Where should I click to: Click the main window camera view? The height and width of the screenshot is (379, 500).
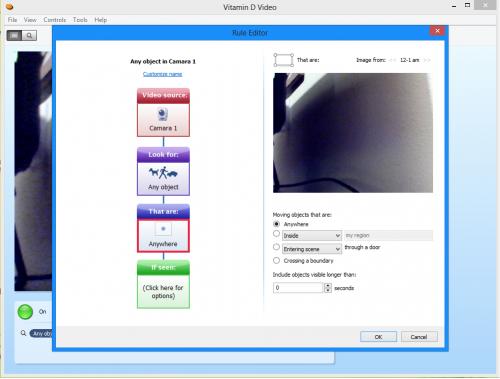tap(33, 171)
